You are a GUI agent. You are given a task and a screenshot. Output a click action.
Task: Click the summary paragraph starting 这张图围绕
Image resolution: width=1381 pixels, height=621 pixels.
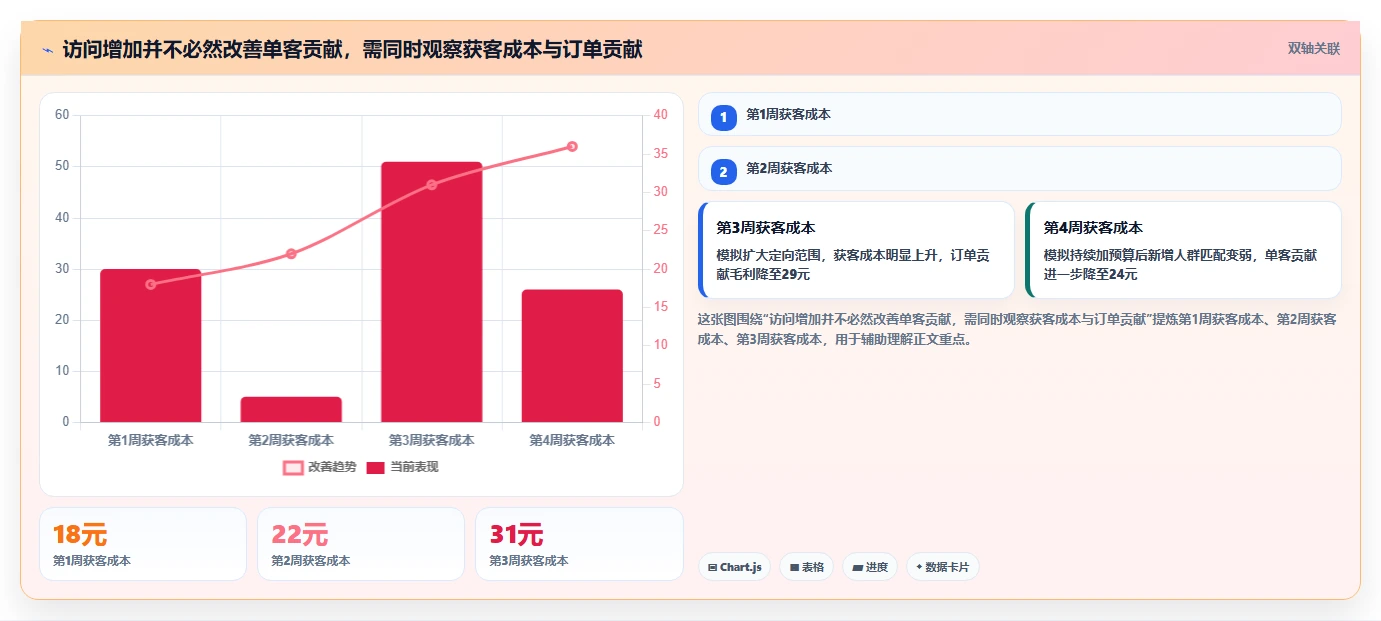coord(1017,329)
